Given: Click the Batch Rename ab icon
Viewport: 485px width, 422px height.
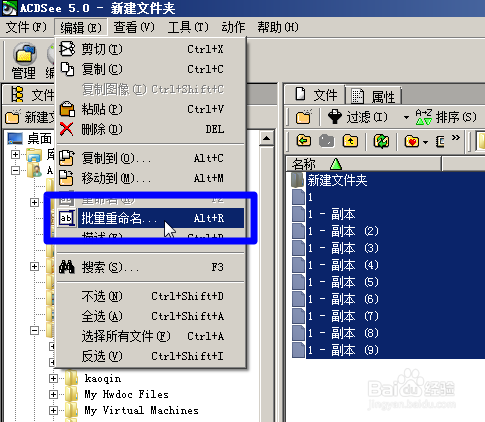Looking at the screenshot, I should pos(66,218).
